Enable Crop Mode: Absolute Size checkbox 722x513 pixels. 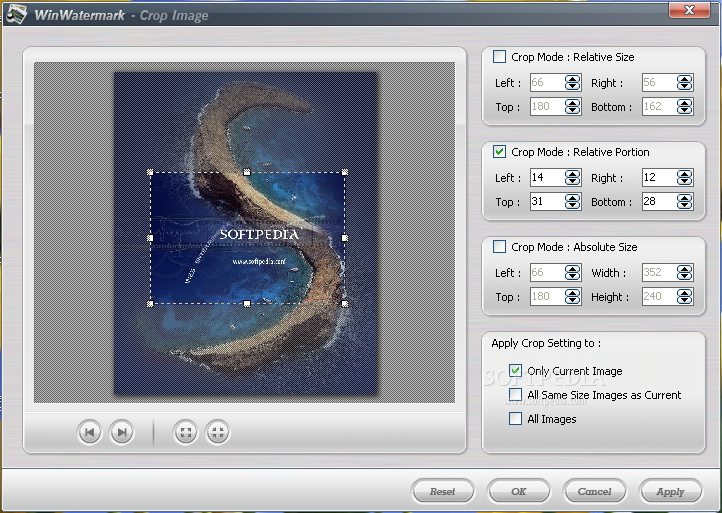click(x=500, y=247)
